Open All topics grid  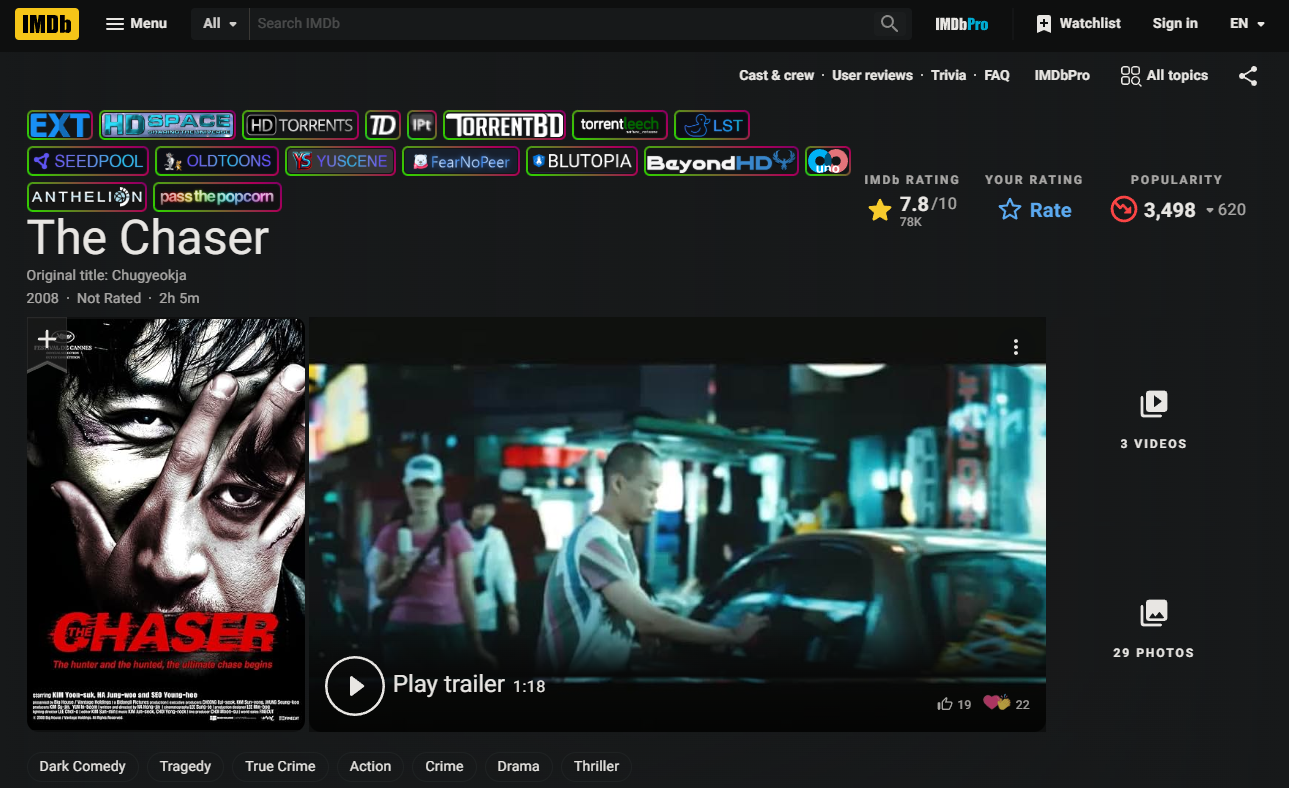point(1164,75)
